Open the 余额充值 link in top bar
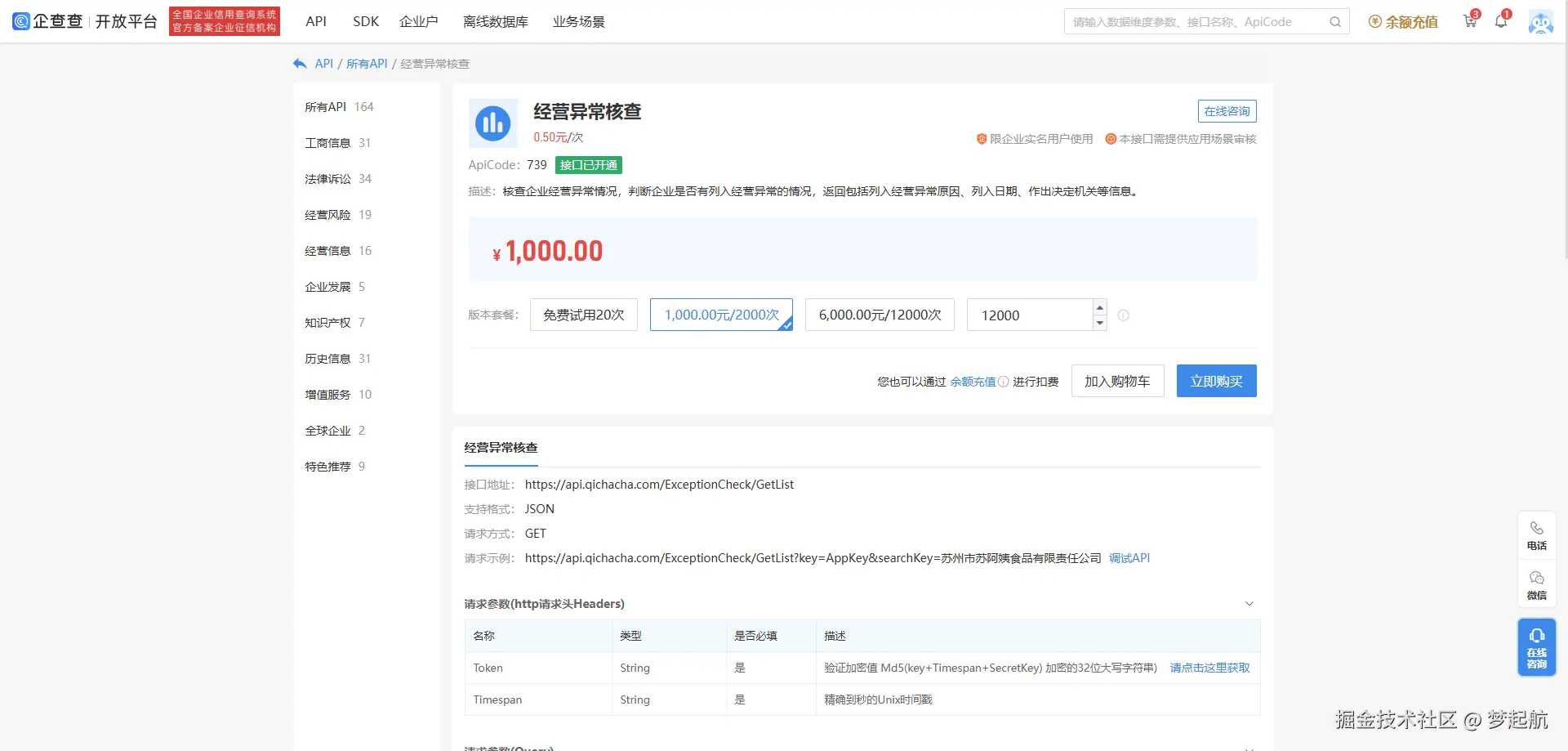 tap(1404, 22)
